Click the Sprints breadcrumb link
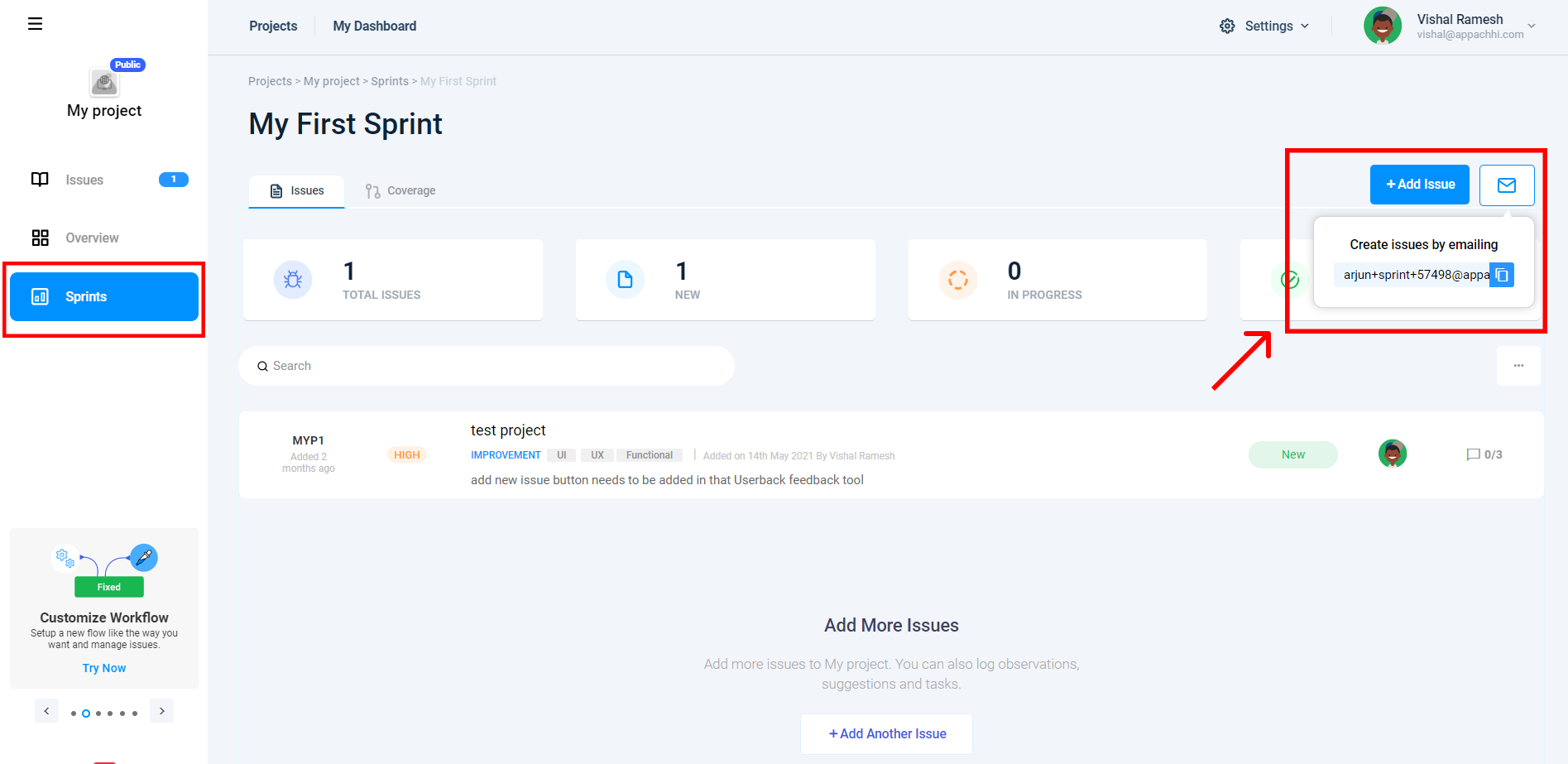1568x764 pixels. [x=390, y=81]
